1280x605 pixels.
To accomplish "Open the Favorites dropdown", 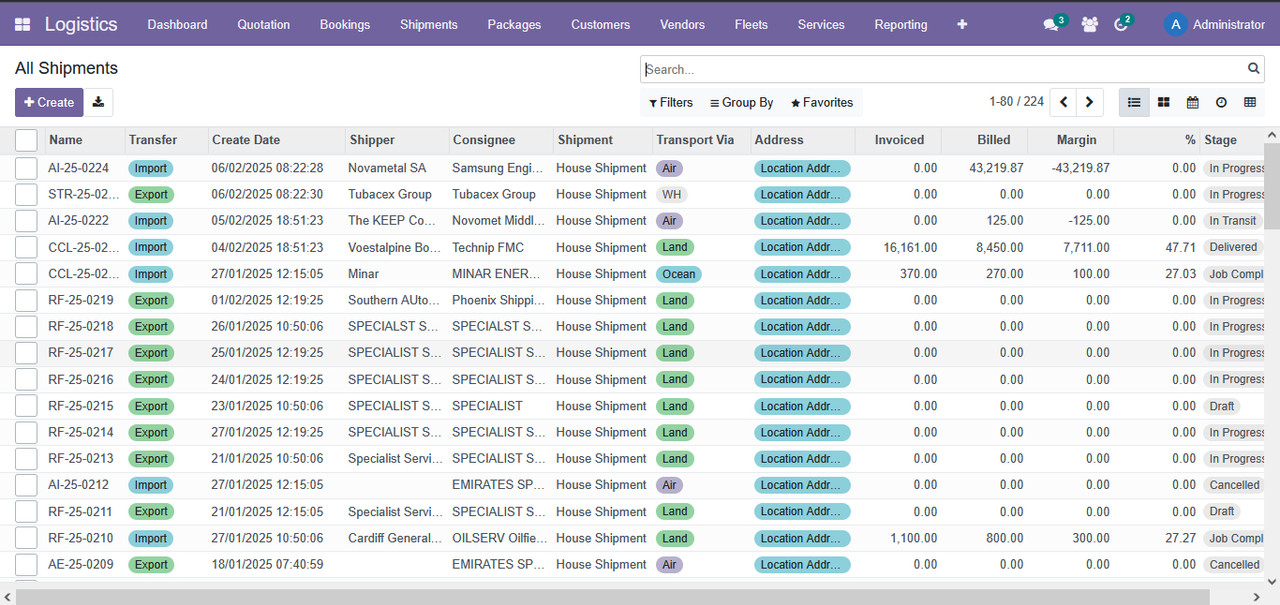I will (821, 102).
